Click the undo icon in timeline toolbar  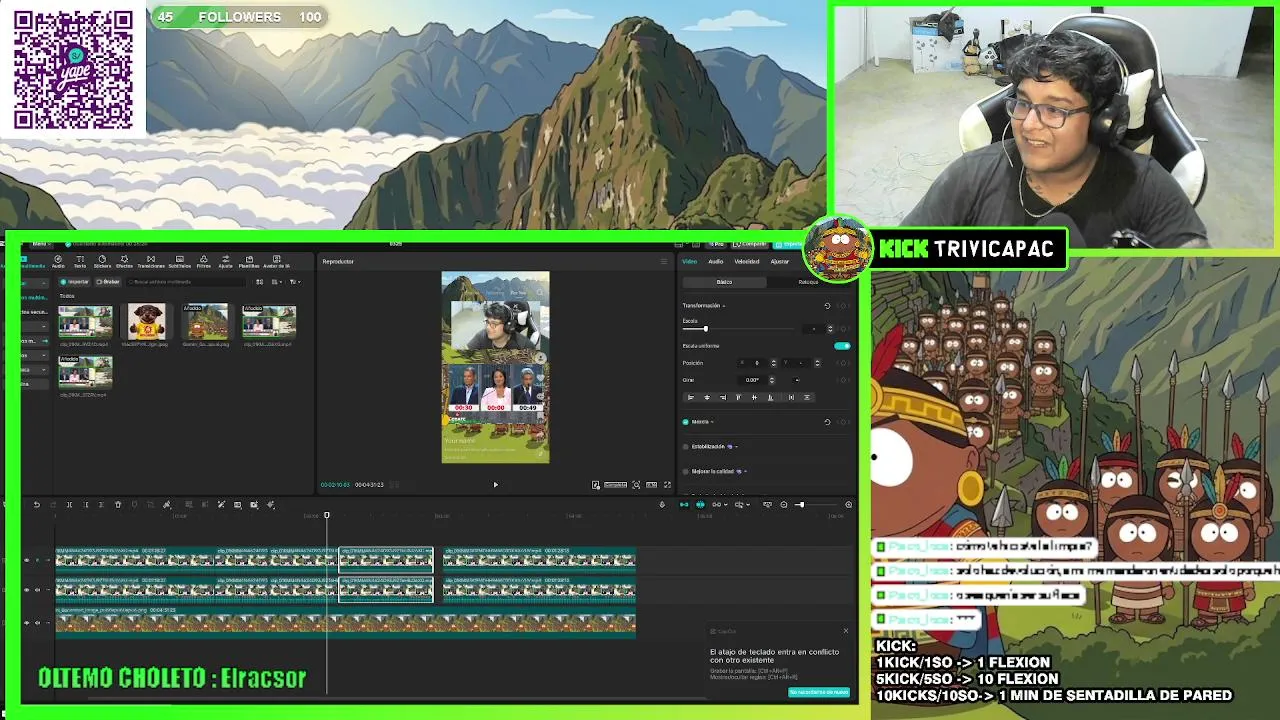point(37,505)
